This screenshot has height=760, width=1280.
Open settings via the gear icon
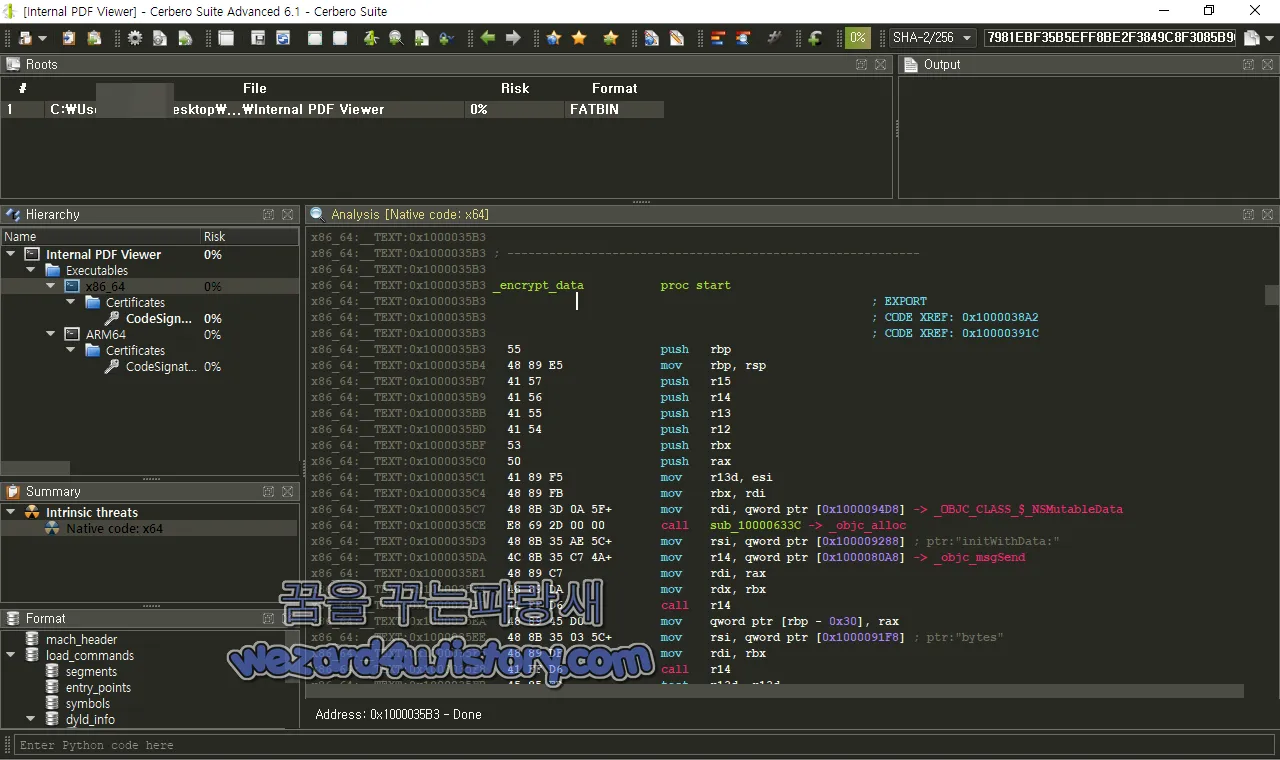(x=135, y=38)
